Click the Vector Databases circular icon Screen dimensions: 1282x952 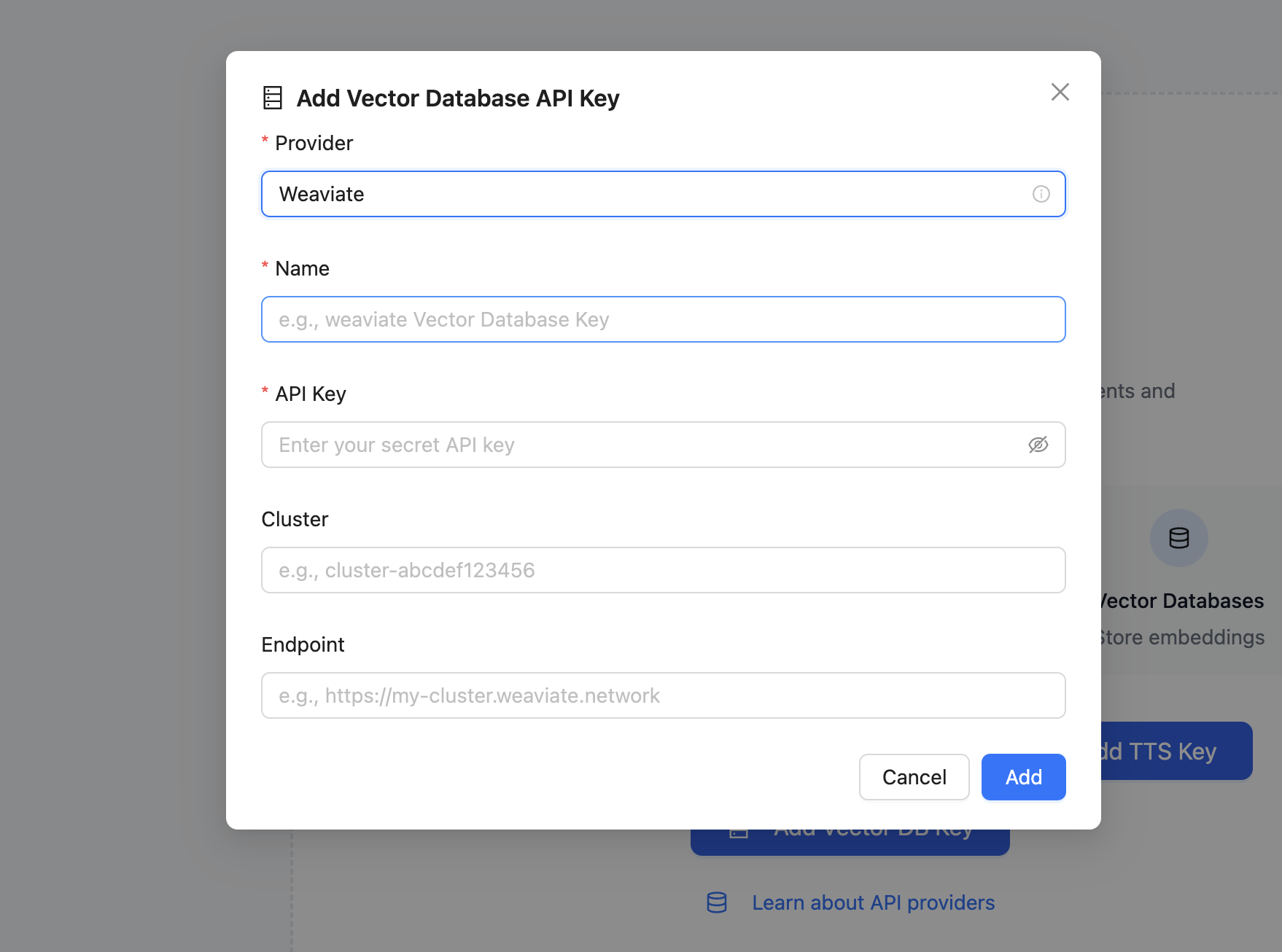click(x=1178, y=538)
